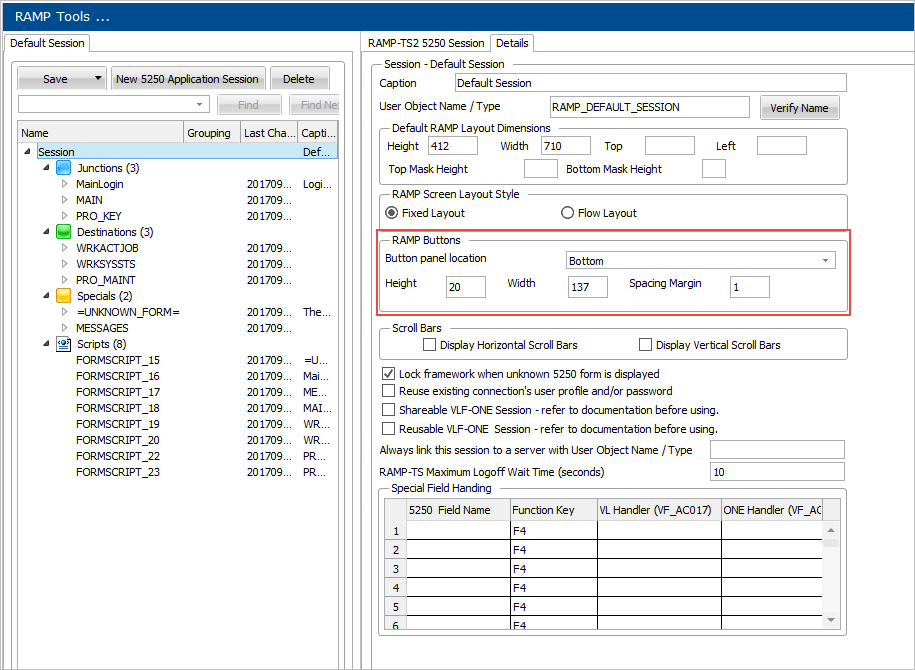The width and height of the screenshot is (915, 670).
Task: Enable Display Vertical Scroll Bars checkbox
Action: click(645, 345)
